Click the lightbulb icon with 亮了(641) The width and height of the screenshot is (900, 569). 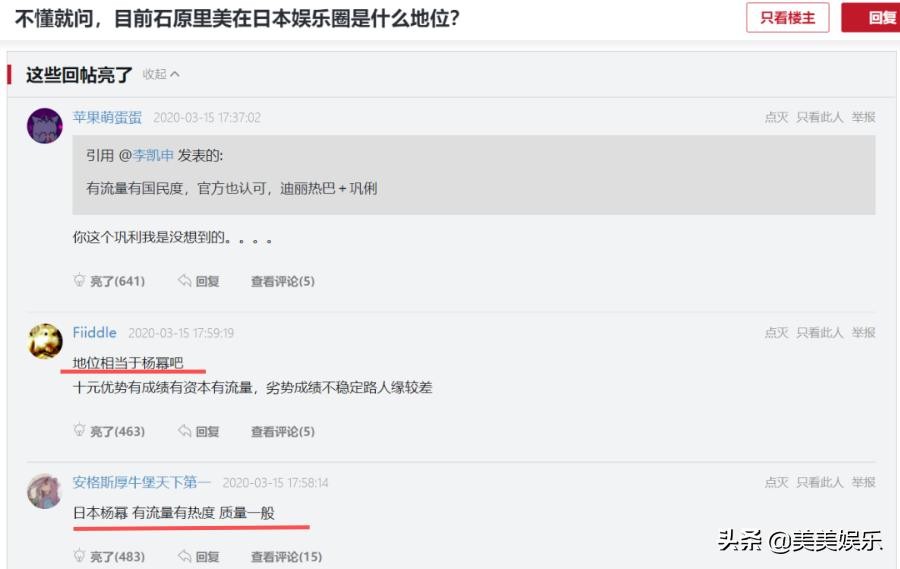(79, 281)
